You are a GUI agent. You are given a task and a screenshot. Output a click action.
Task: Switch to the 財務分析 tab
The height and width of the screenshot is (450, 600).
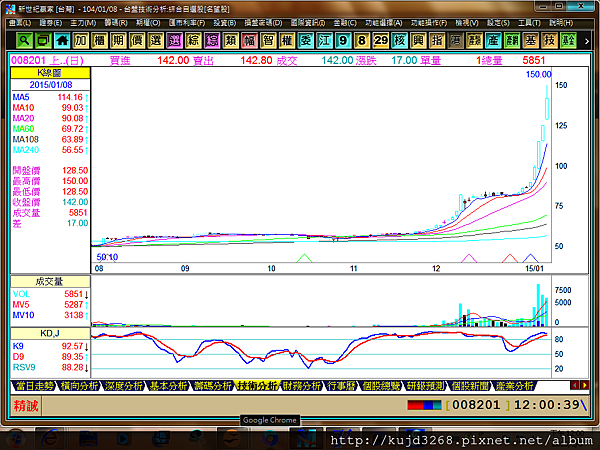click(301, 386)
